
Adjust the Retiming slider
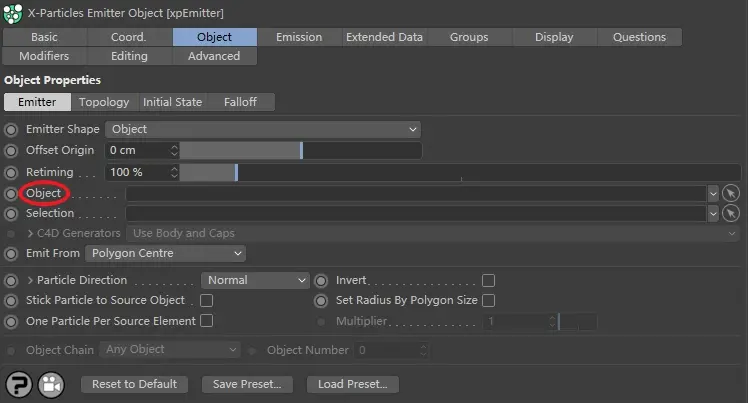[460, 173]
